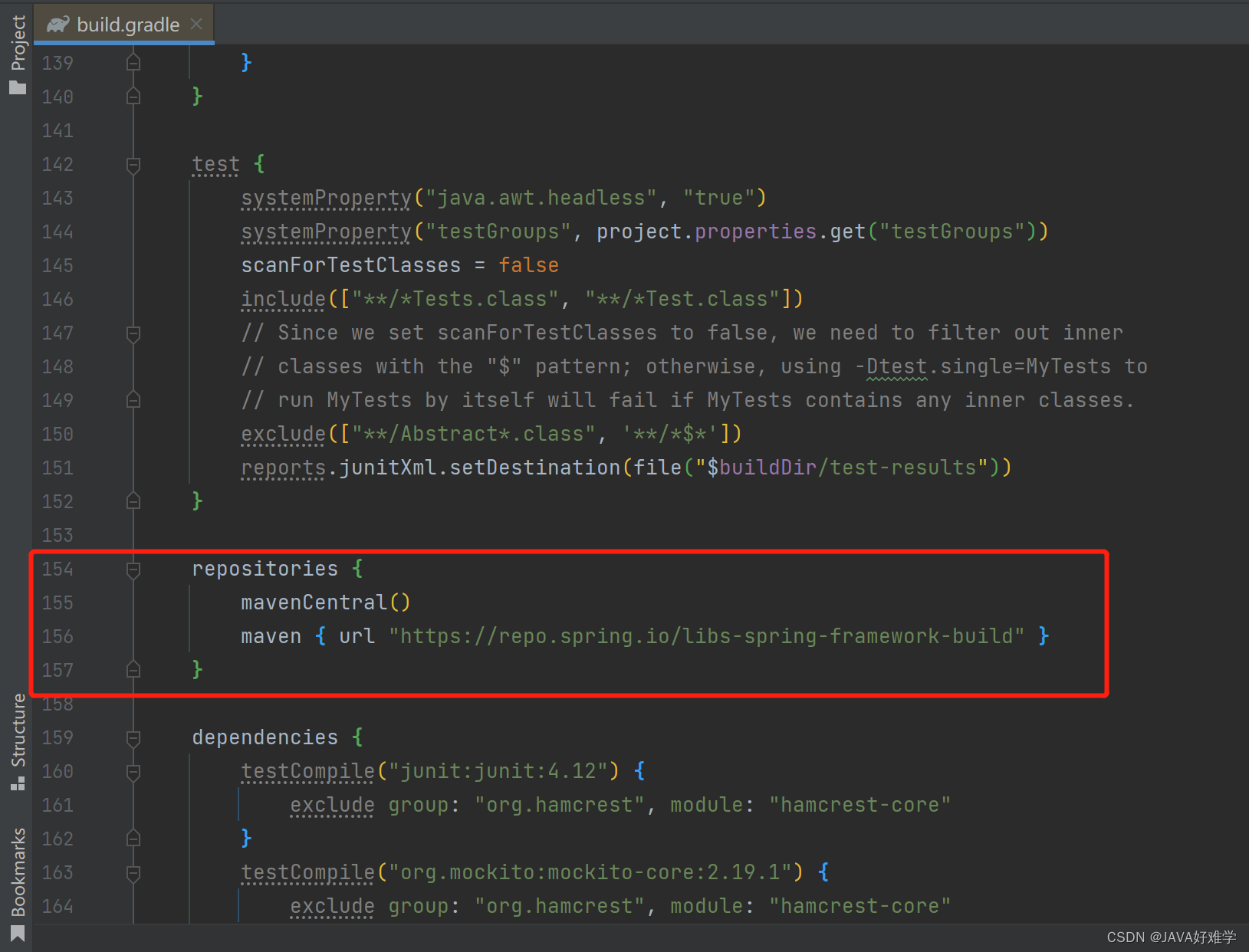Click line number 145 in the gutter
1249x952 pixels.
point(58,266)
